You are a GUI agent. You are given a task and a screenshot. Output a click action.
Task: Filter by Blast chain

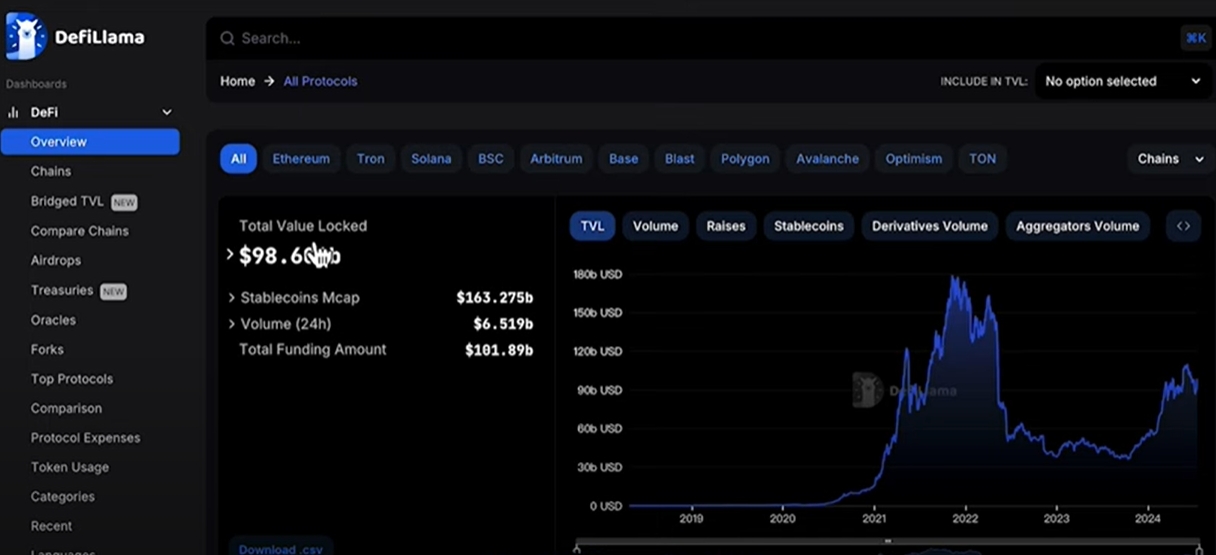(x=680, y=159)
